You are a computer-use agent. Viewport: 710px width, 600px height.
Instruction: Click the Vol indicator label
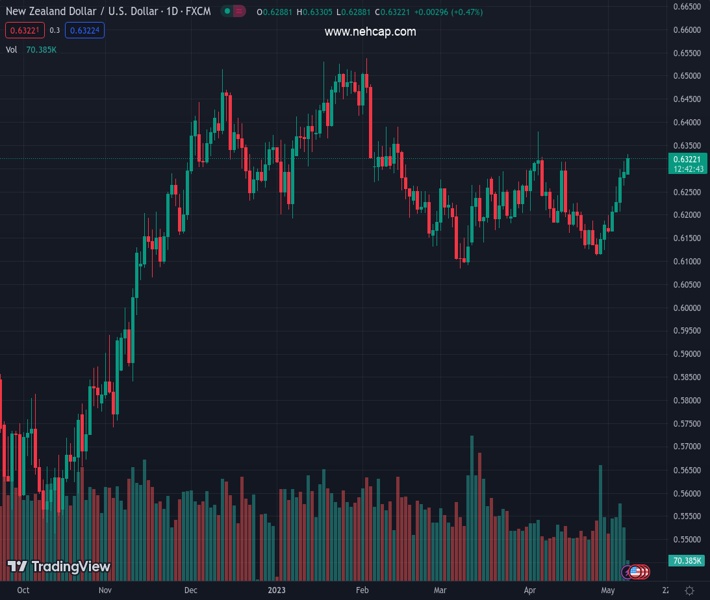11,49
